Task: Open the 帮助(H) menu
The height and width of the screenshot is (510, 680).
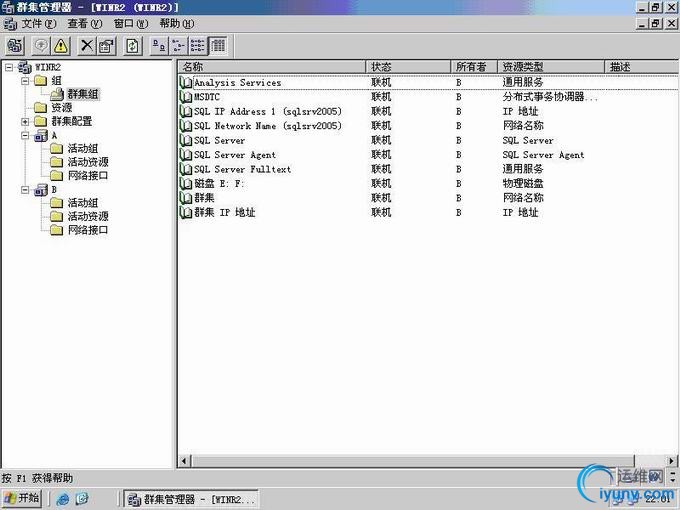Action: (x=177, y=23)
